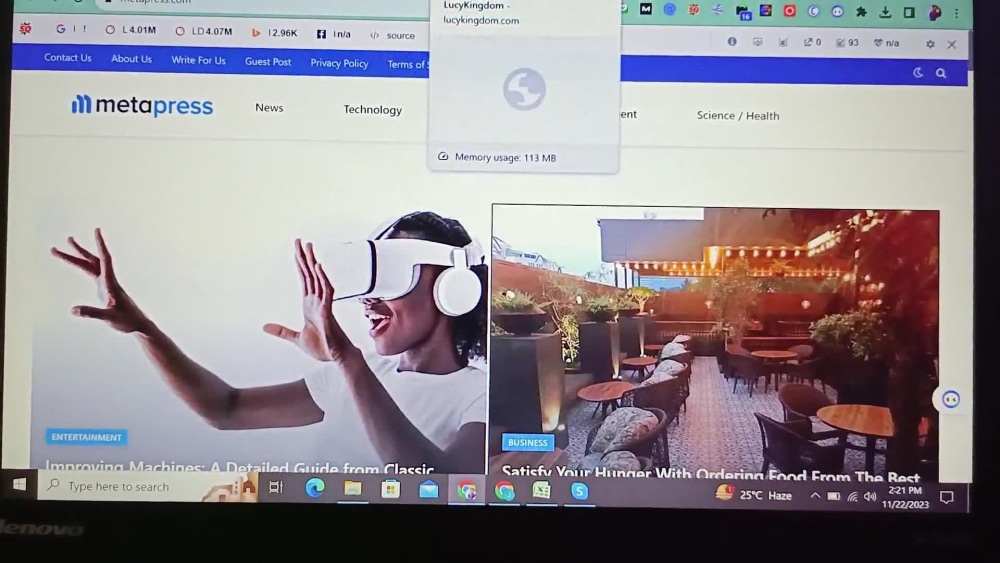Click the SEOquake L value 4.01M
1000x563 pixels.
(131, 30)
